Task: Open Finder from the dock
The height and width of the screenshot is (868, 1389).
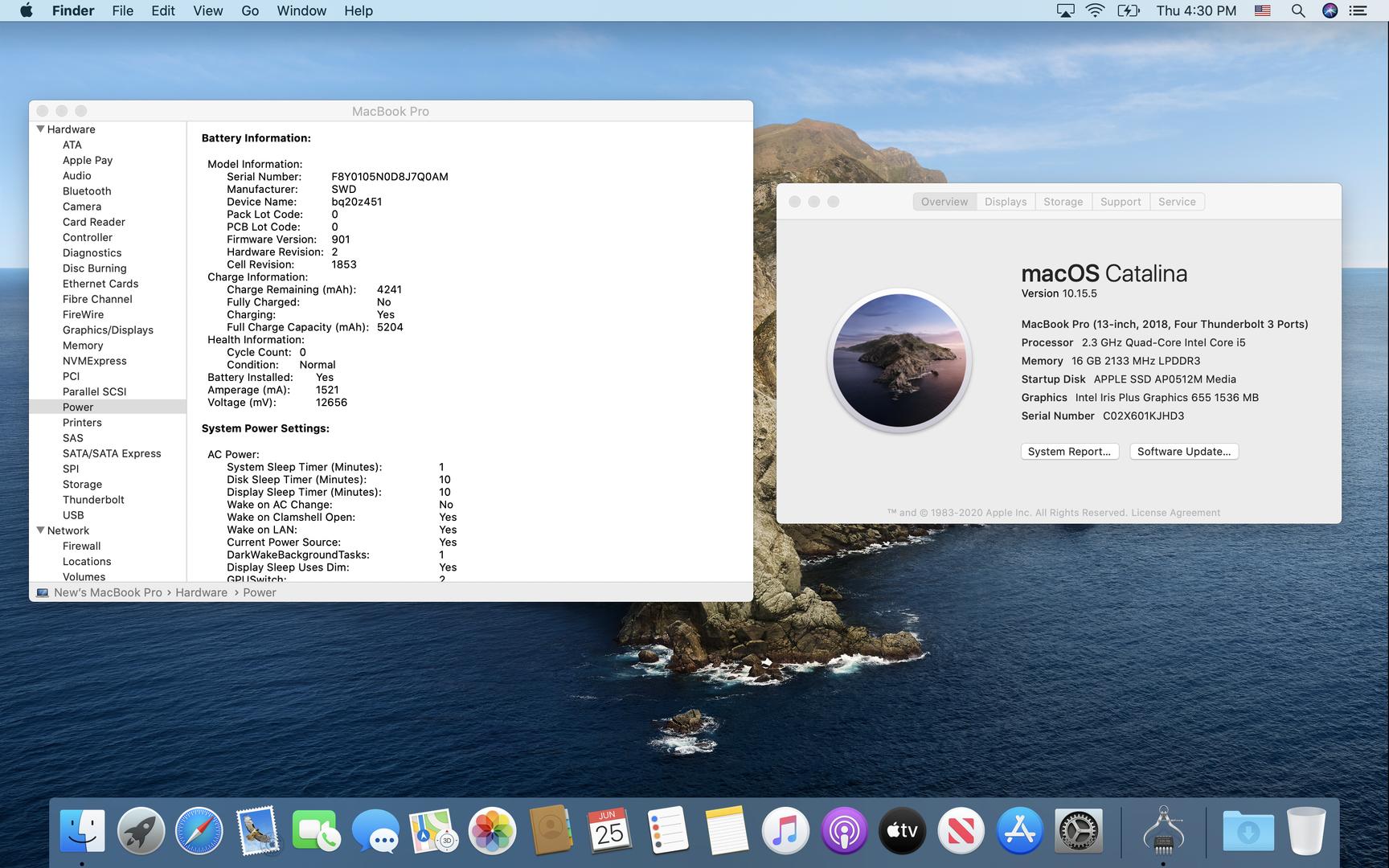Action: 82,830
